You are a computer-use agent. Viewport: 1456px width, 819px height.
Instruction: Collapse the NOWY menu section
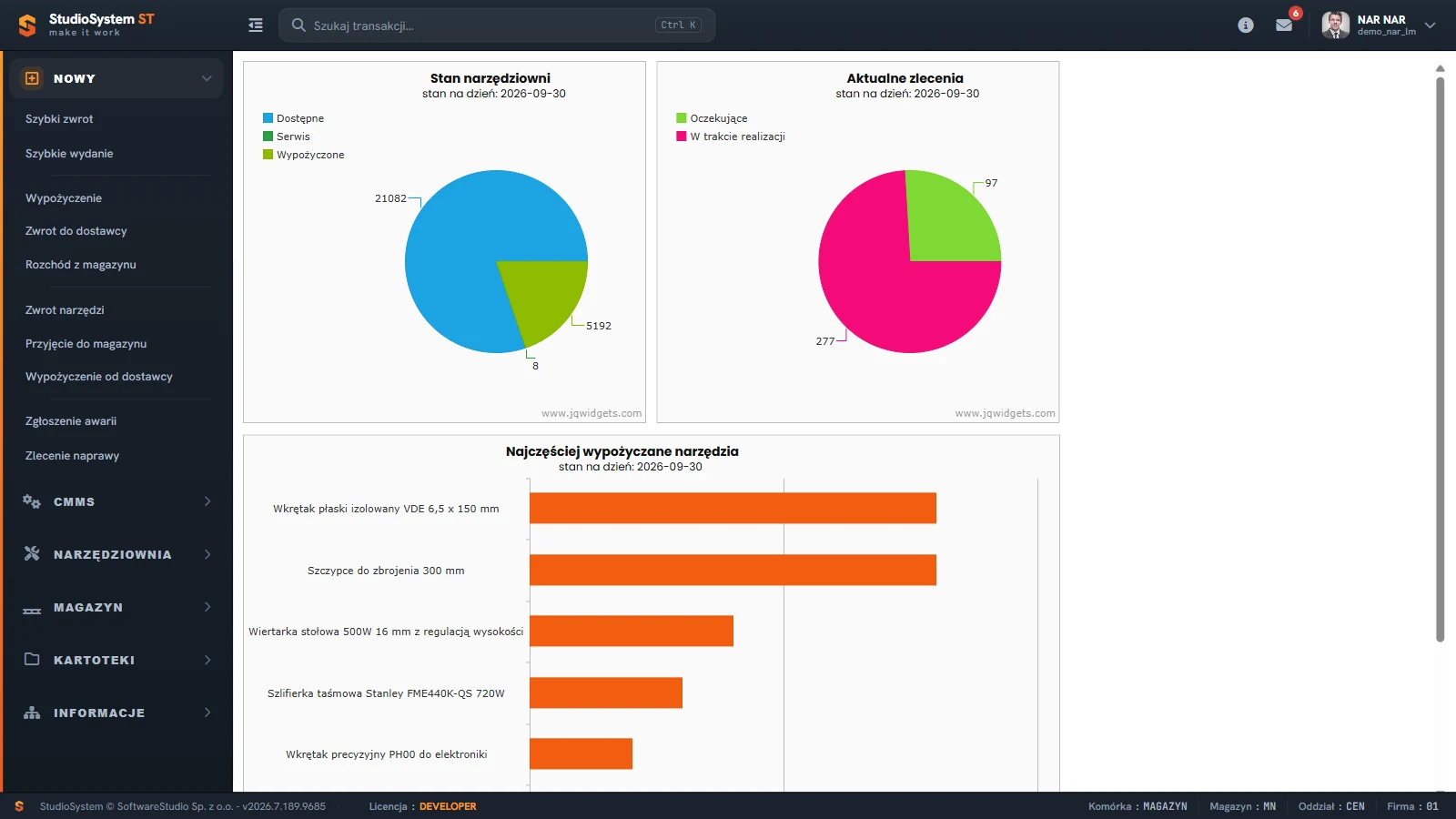pyautogui.click(x=207, y=78)
